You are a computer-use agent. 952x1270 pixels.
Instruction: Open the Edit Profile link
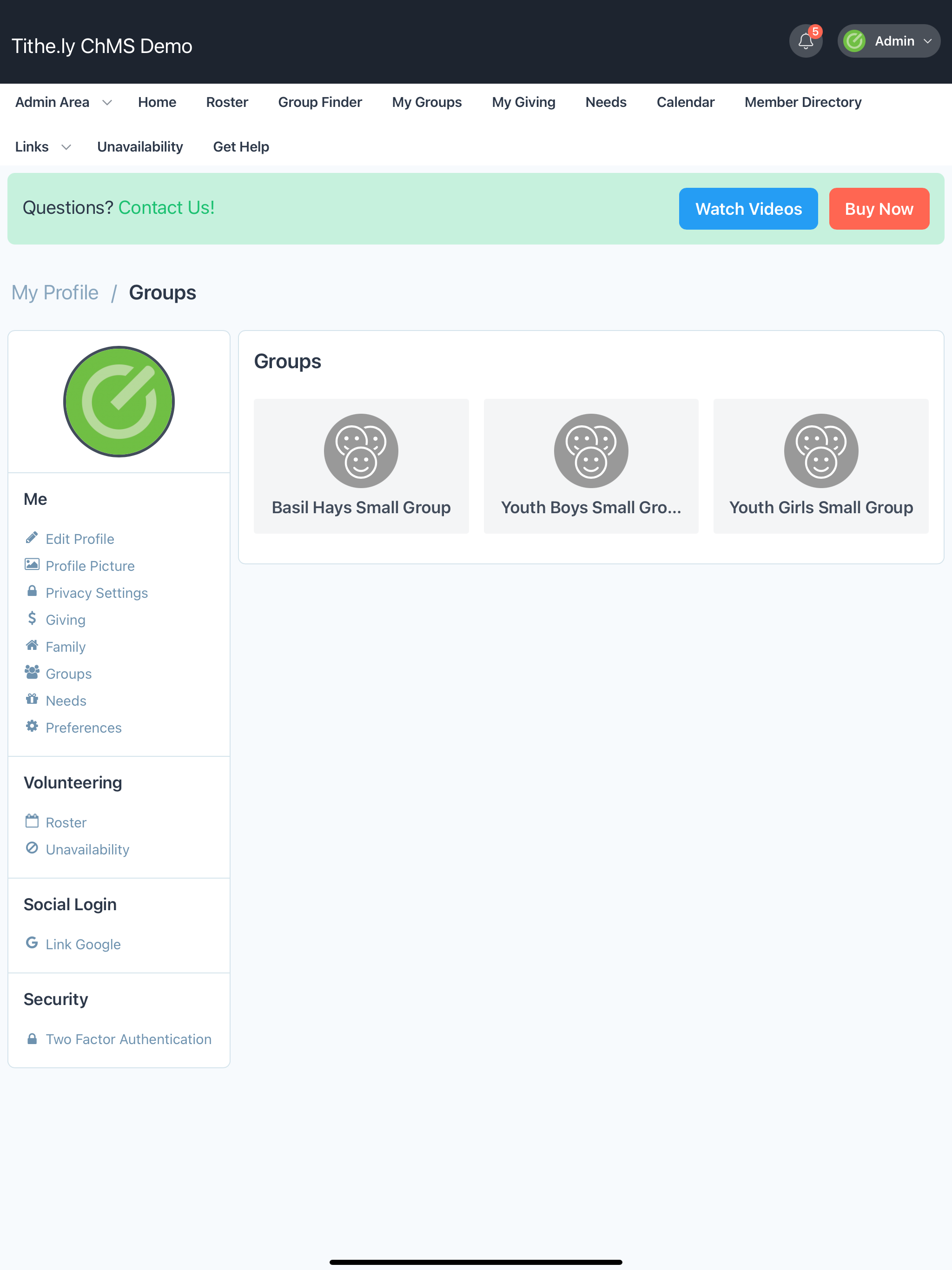click(x=80, y=539)
